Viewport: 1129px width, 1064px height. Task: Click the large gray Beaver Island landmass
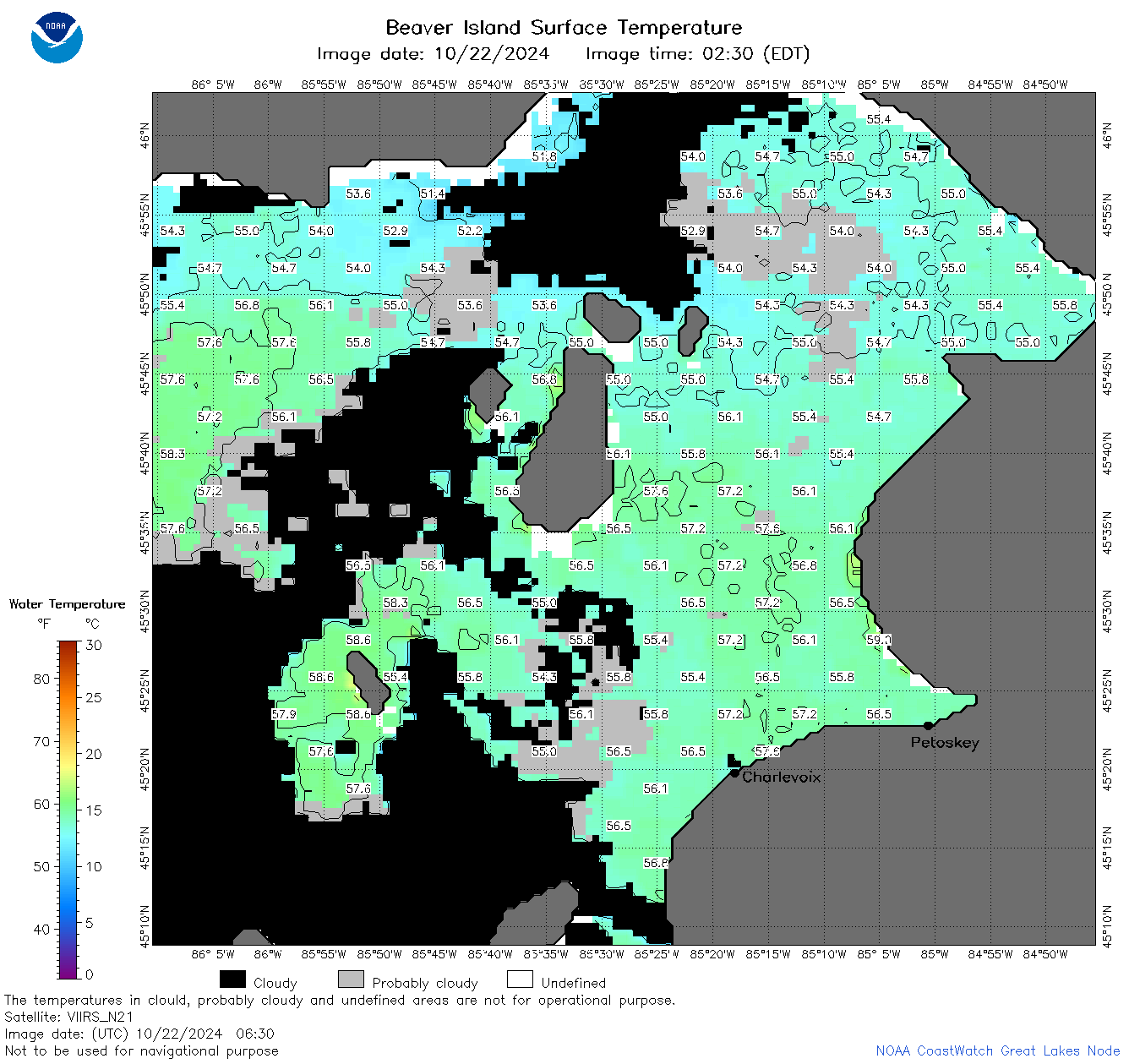pyautogui.click(x=568, y=448)
